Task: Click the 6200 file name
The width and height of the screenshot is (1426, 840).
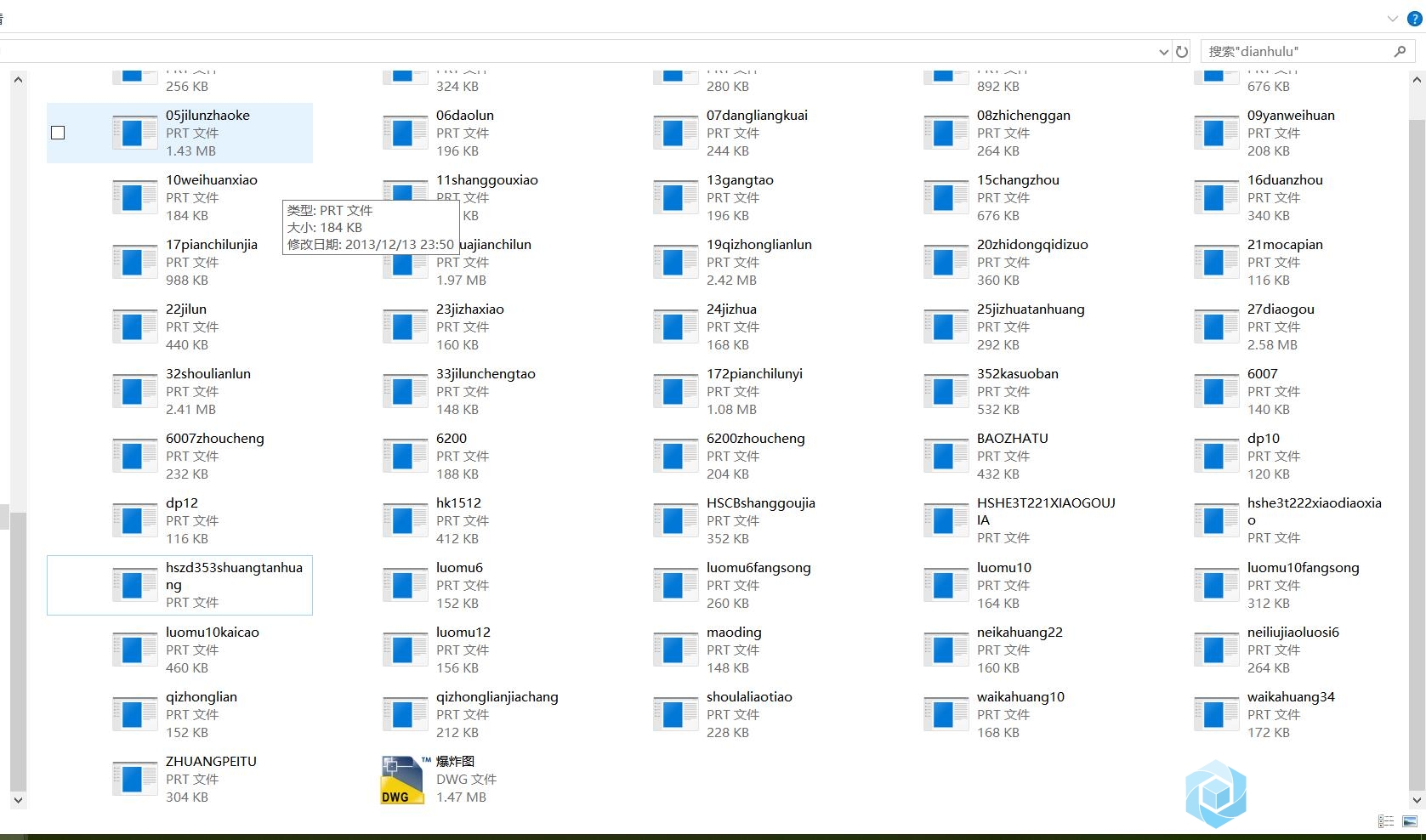Action: [452, 439]
